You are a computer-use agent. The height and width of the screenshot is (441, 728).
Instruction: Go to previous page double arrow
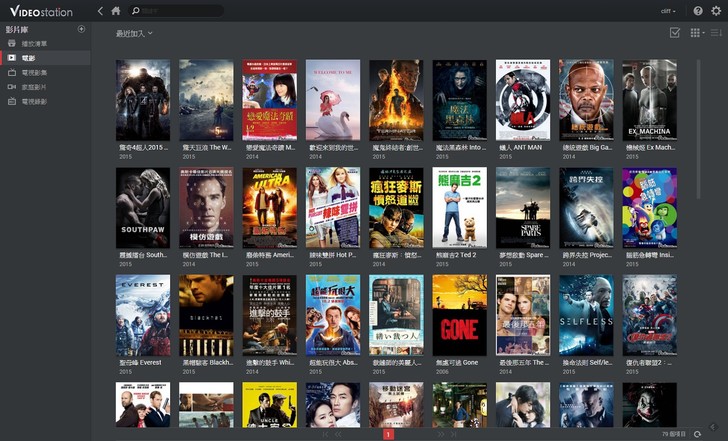click(338, 435)
